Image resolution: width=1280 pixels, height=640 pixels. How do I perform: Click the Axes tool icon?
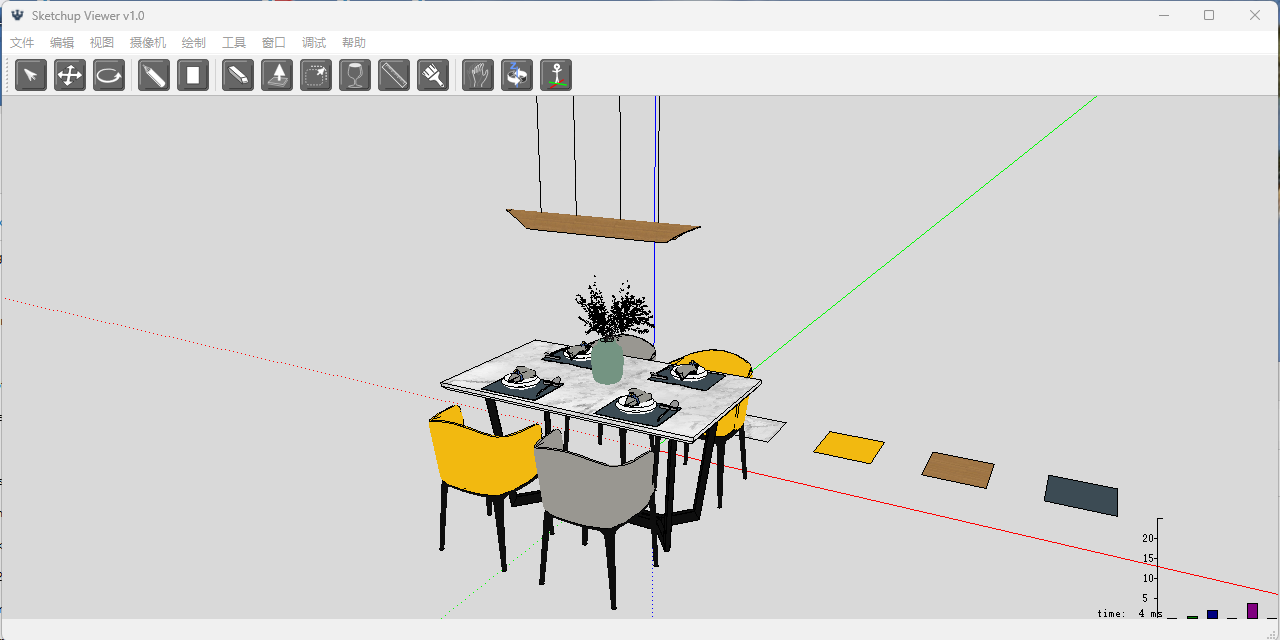pyautogui.click(x=556, y=75)
